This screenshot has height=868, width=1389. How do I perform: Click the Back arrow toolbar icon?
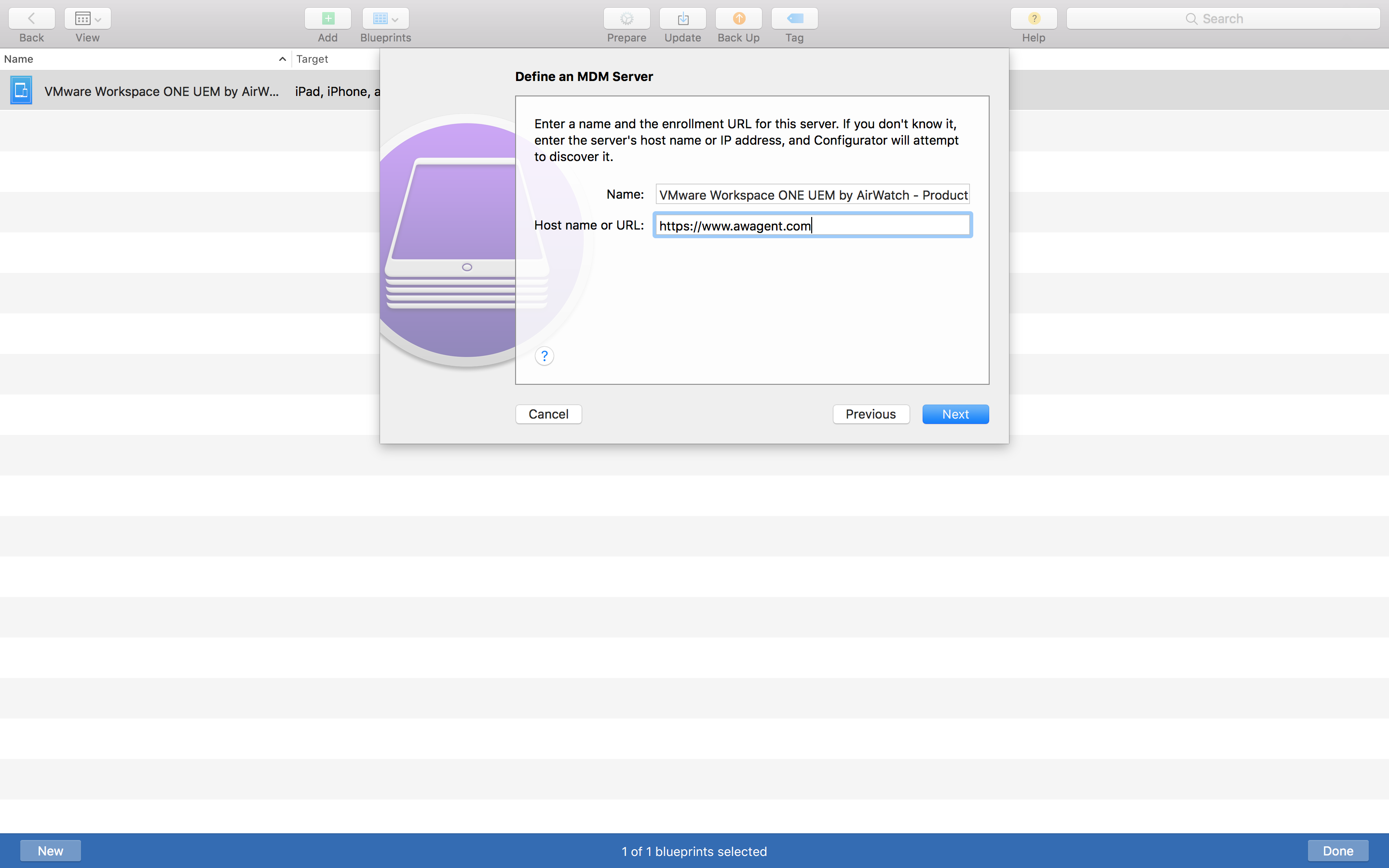[31, 19]
